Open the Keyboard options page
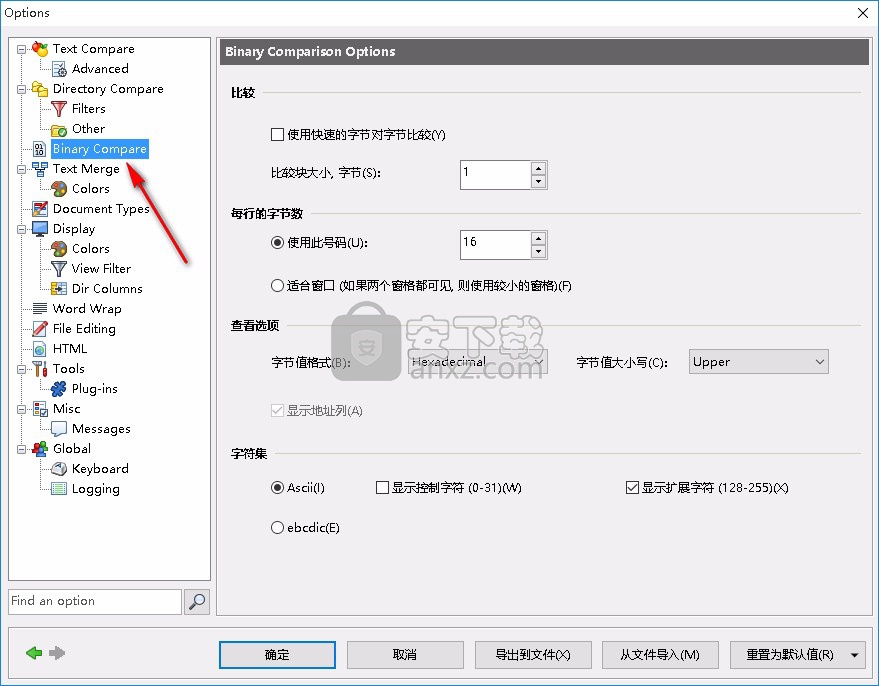Viewport: 879px width, 686px height. click(100, 469)
